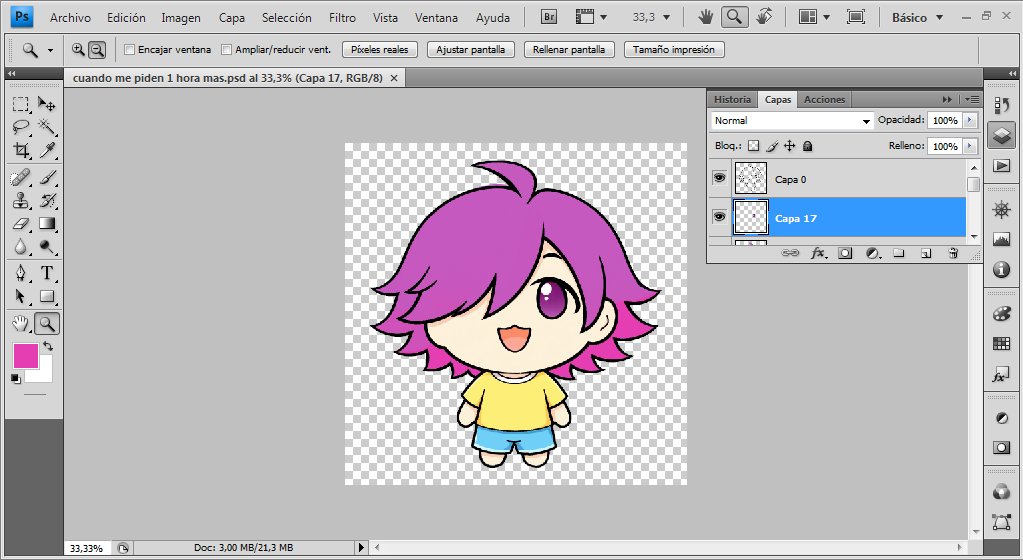
Task: Select the Lasso tool
Action: pos(21,127)
